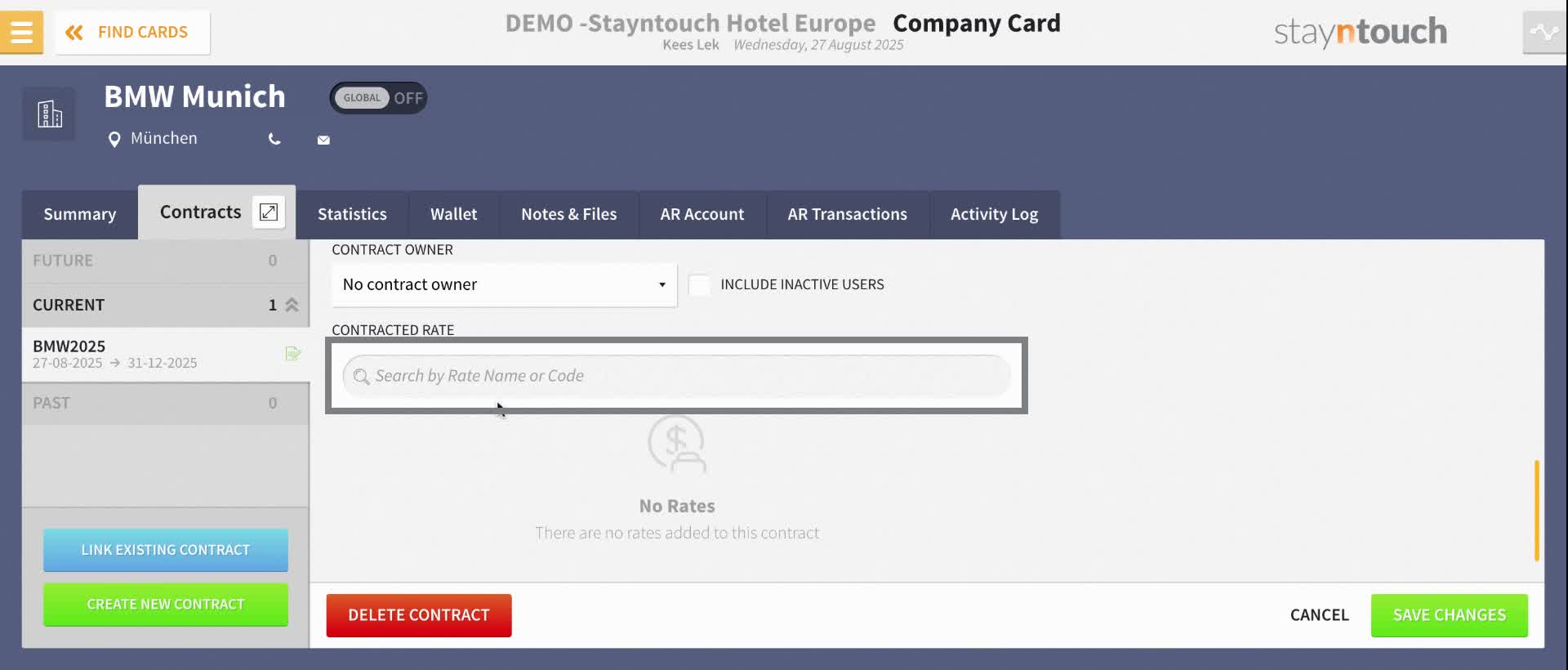The height and width of the screenshot is (670, 1568).
Task: Click the contract pane vertical scrollbar
Action: pyautogui.click(x=1536, y=511)
